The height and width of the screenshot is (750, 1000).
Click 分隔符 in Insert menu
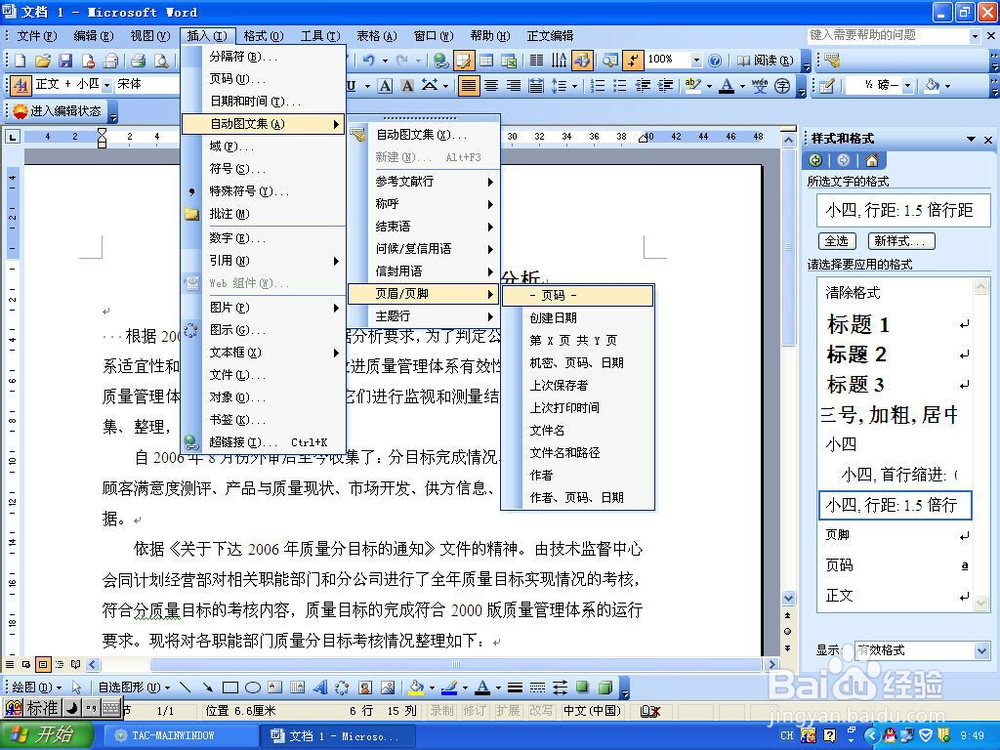(264, 57)
